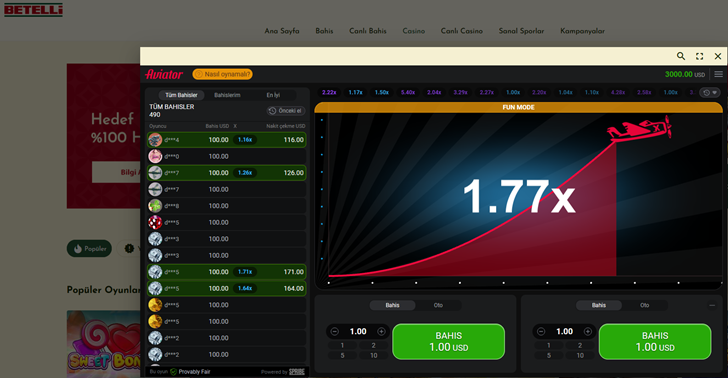The image size is (728, 378).
Task: Click the Nasıl oynamalı? button
Action: 222,74
